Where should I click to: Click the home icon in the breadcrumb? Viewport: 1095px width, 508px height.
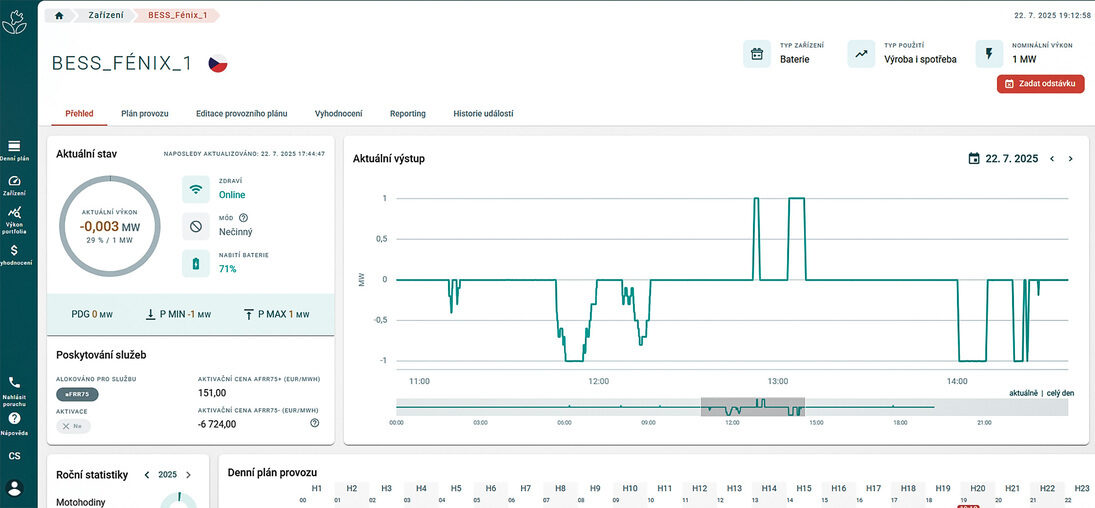coord(59,16)
